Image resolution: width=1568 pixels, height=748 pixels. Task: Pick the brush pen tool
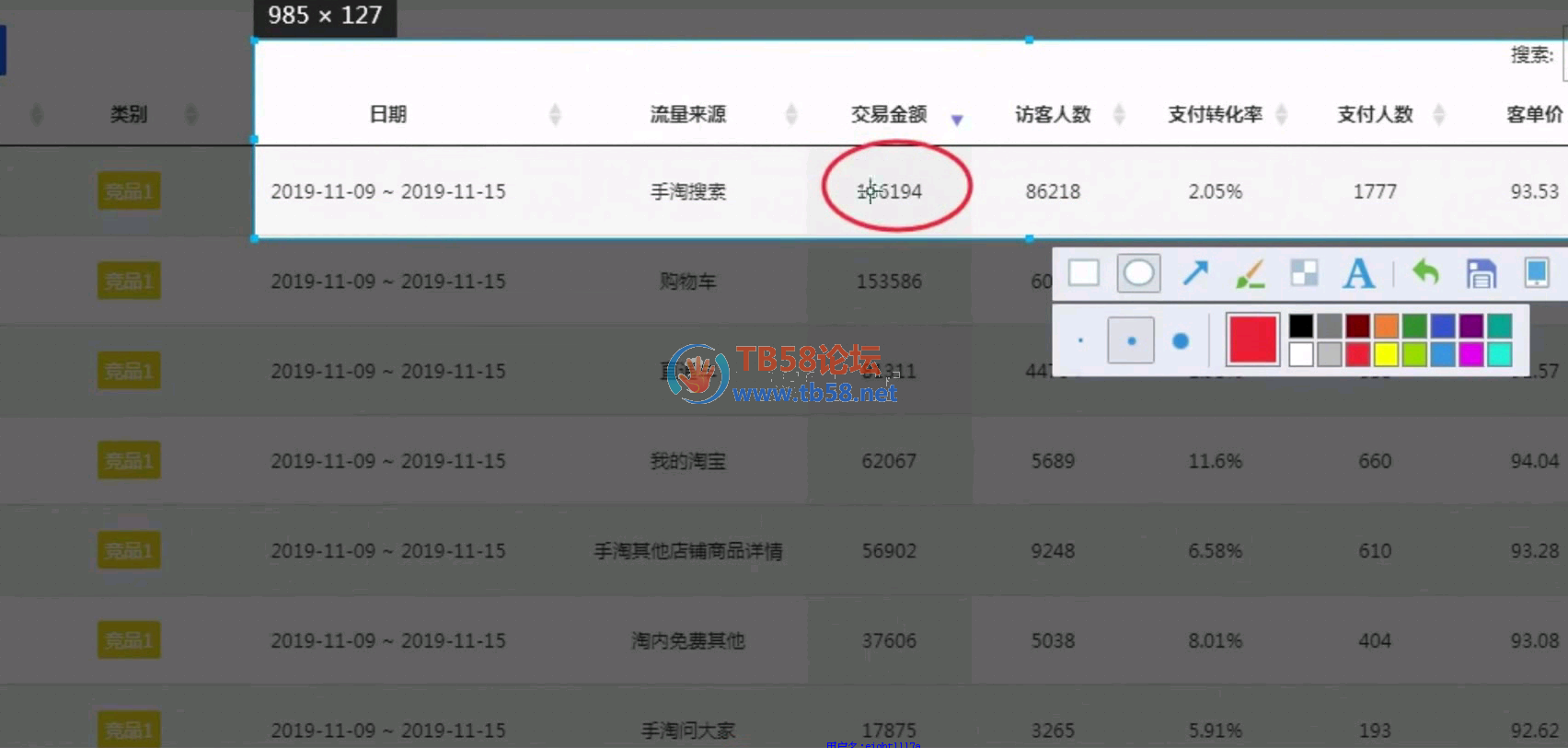1250,273
